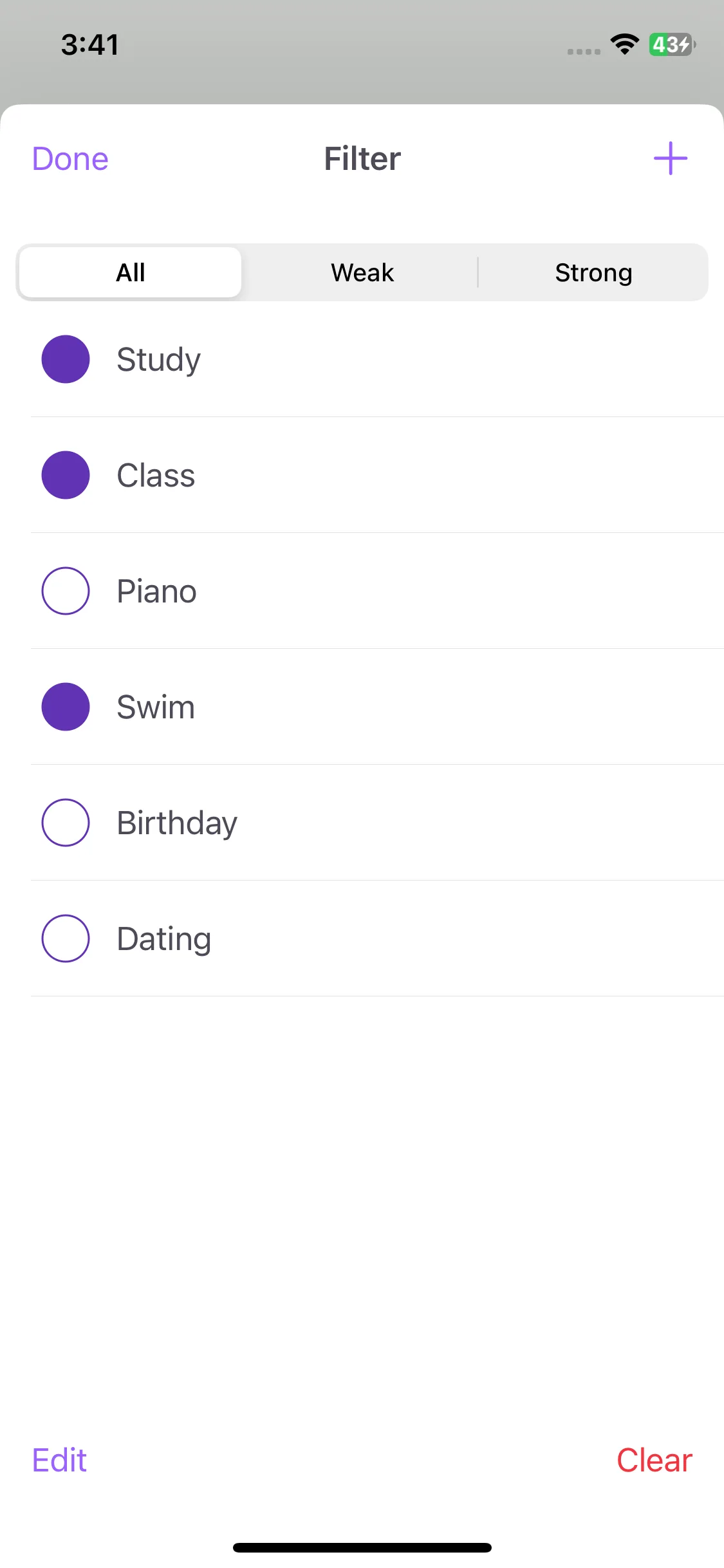Deselect the Class filter circle

[x=66, y=475]
